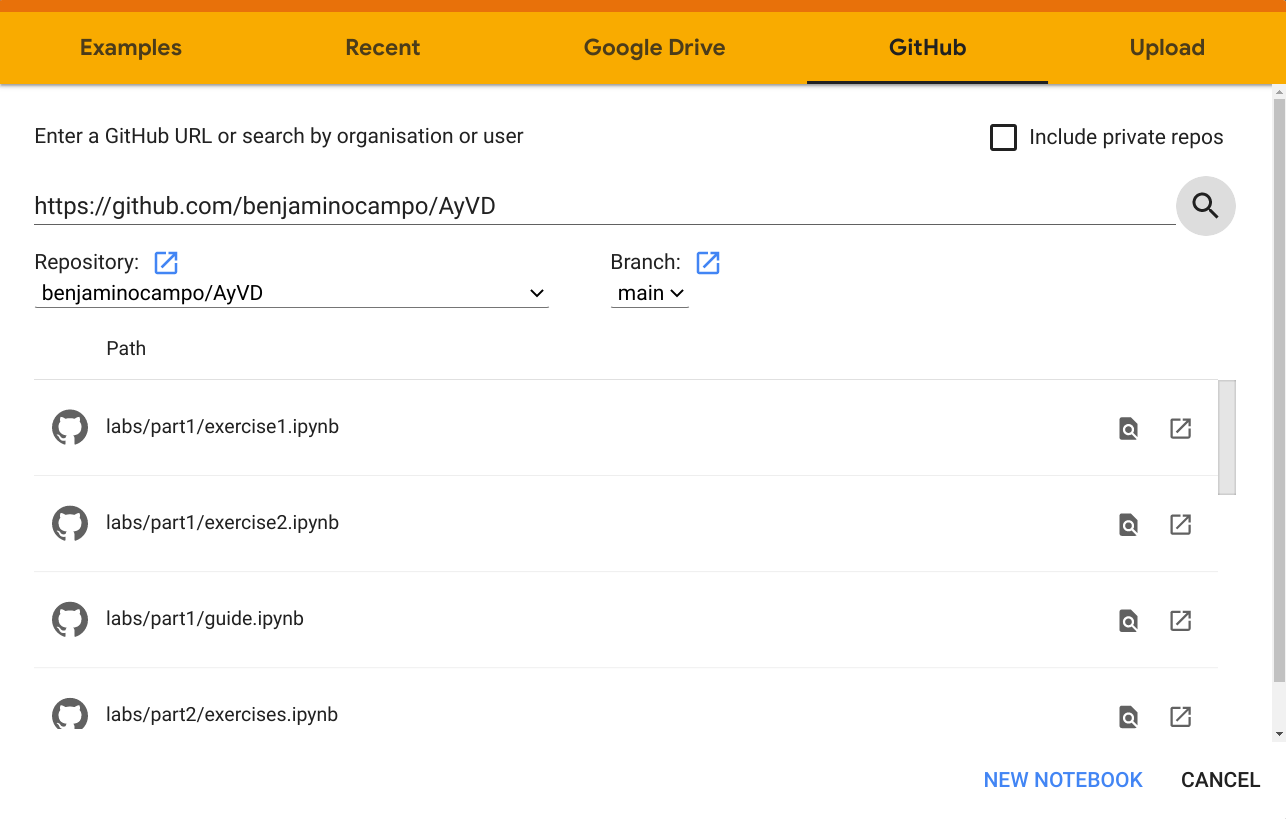Open labs/part1/exercise2.ipynb notebook
Image resolution: width=1286 pixels, height=819 pixels.
click(x=223, y=523)
